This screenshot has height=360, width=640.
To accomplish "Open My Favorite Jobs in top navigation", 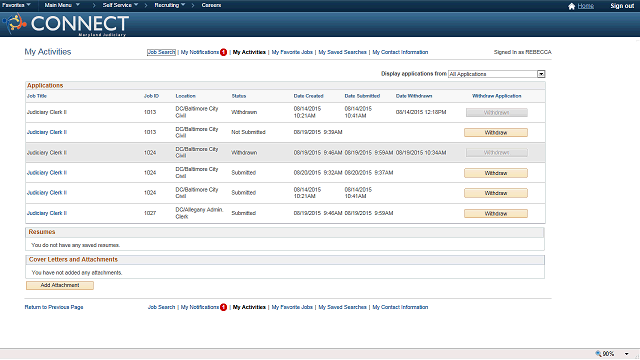I will pyautogui.click(x=292, y=52).
